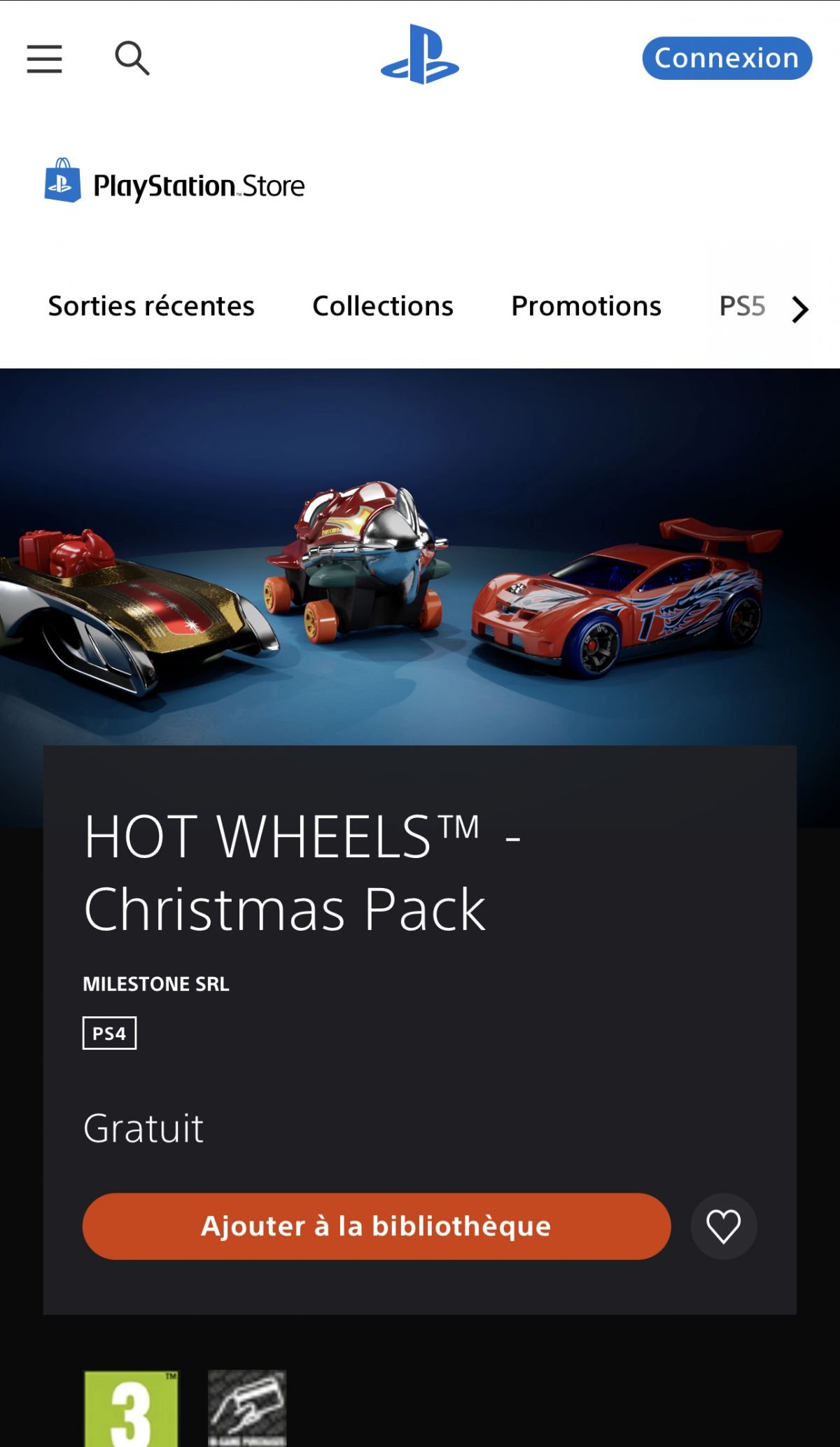Click the HOT WHEELS Christmas Pack title
Image resolution: width=840 pixels, height=1447 pixels.
point(302,873)
